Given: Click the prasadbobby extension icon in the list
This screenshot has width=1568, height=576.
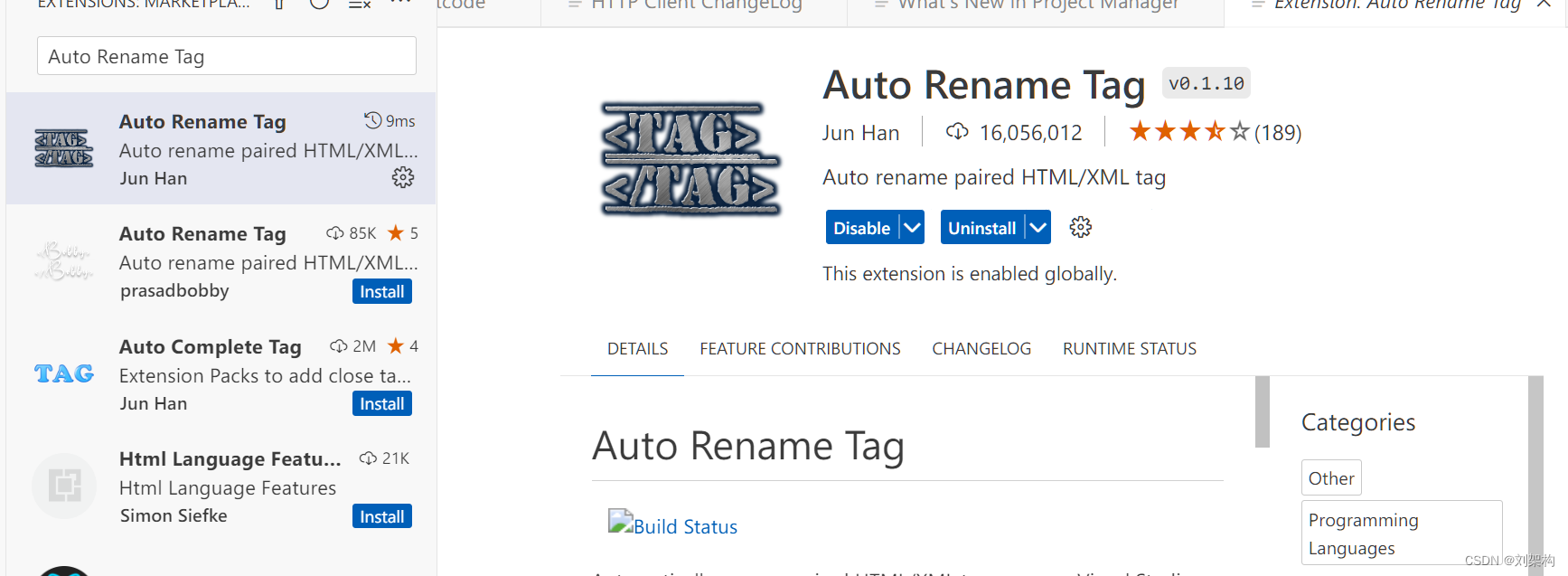Looking at the screenshot, I should (x=64, y=261).
